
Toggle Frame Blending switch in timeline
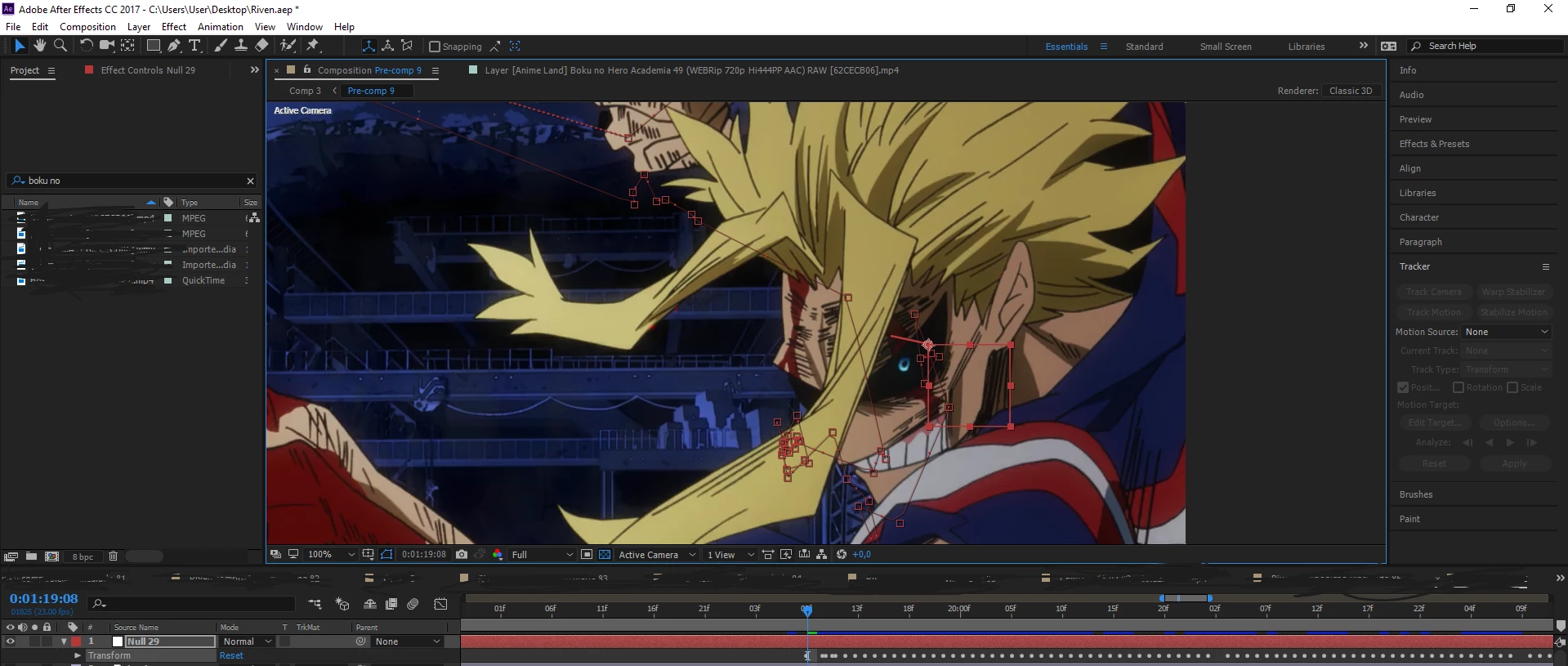tap(391, 604)
